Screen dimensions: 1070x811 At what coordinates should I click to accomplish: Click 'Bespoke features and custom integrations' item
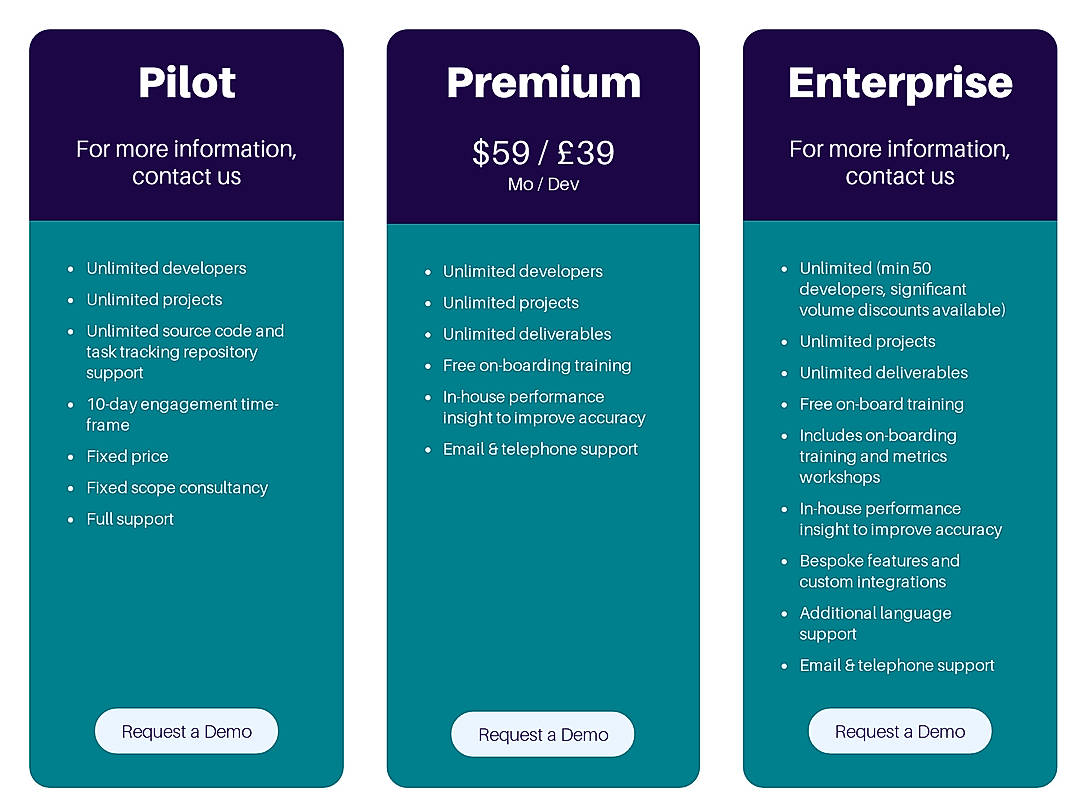pyautogui.click(x=879, y=571)
